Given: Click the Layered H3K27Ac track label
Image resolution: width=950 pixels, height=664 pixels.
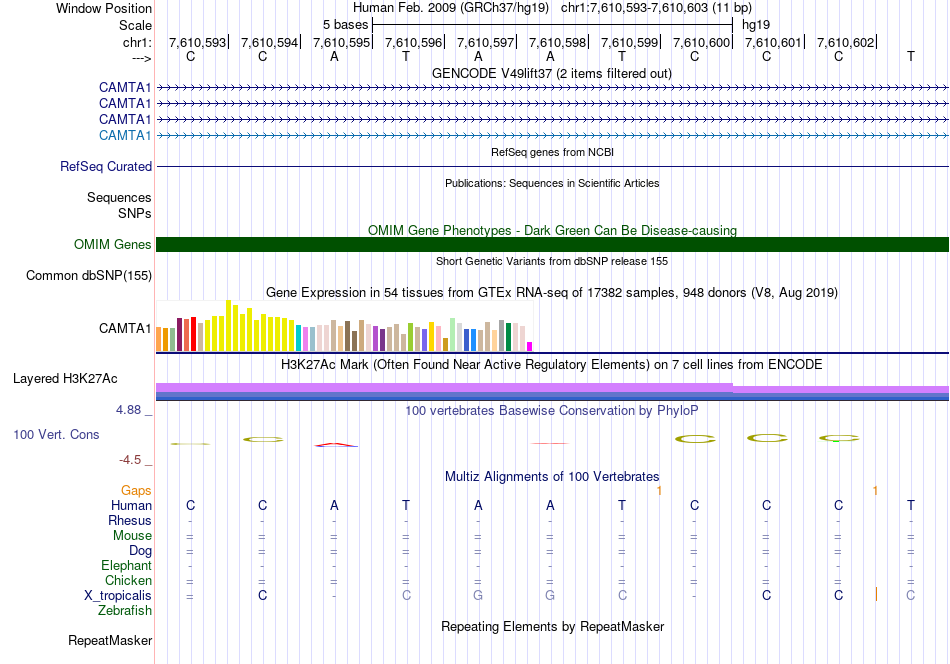Looking at the screenshot, I should click(x=65, y=379).
